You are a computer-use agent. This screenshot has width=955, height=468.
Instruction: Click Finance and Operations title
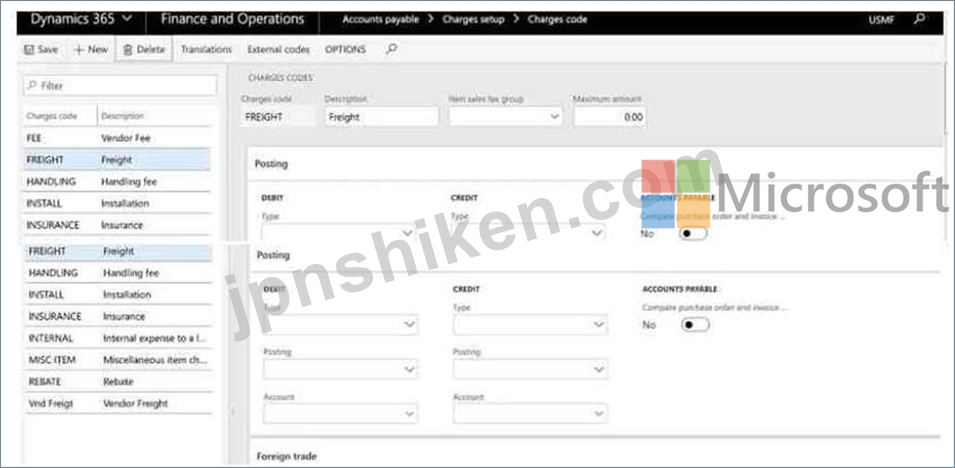click(x=232, y=19)
